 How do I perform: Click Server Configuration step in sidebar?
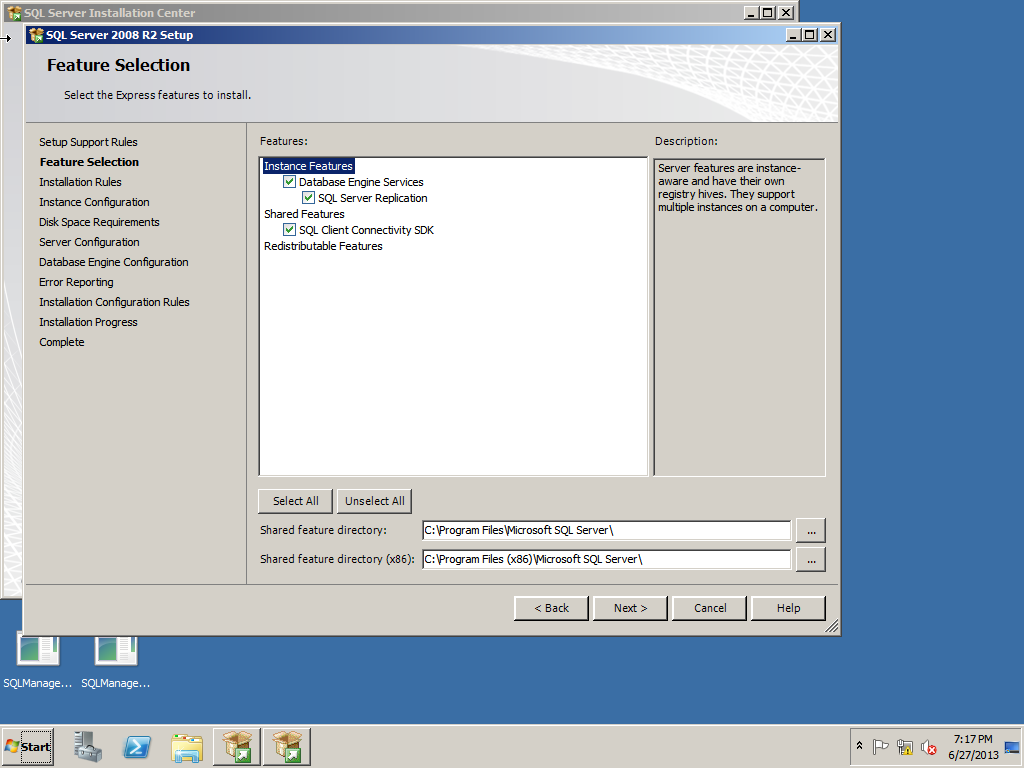[89, 242]
